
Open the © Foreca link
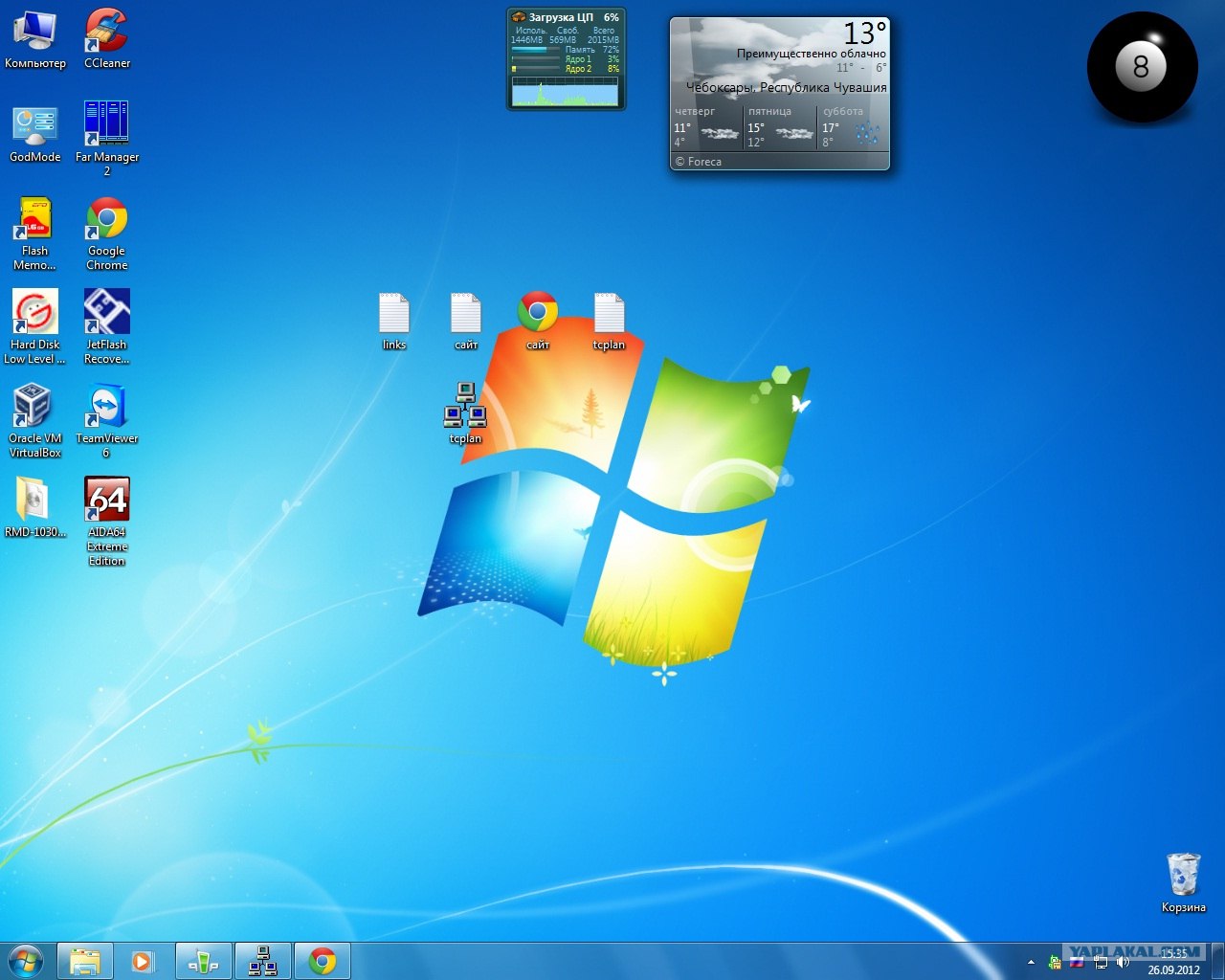(699, 162)
